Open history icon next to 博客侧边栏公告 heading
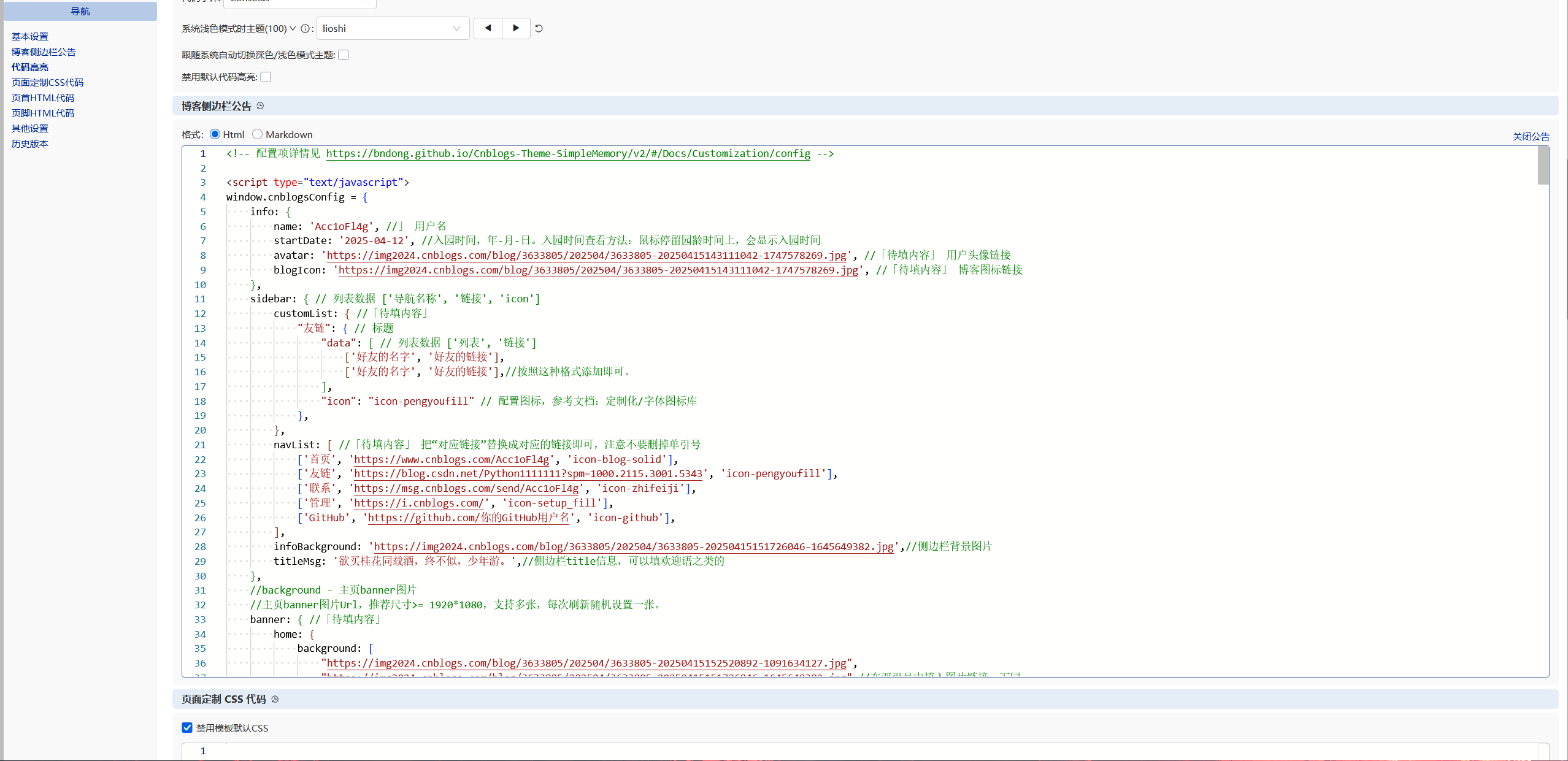The width and height of the screenshot is (1568, 761). 260,106
